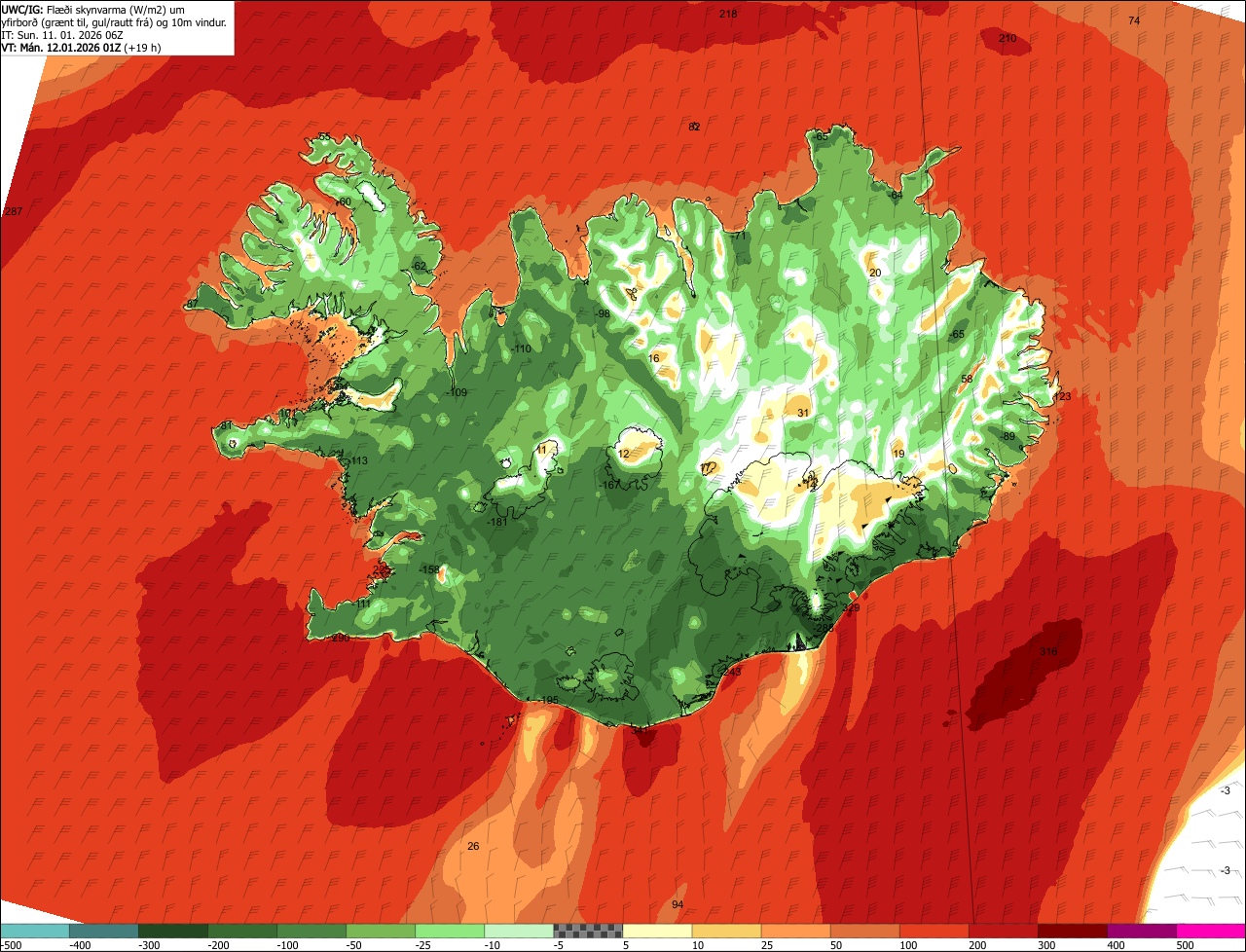Viewport: 1246px width, 952px height.
Task: Click the map value 26 over the southern ocean
Action: [x=473, y=846]
